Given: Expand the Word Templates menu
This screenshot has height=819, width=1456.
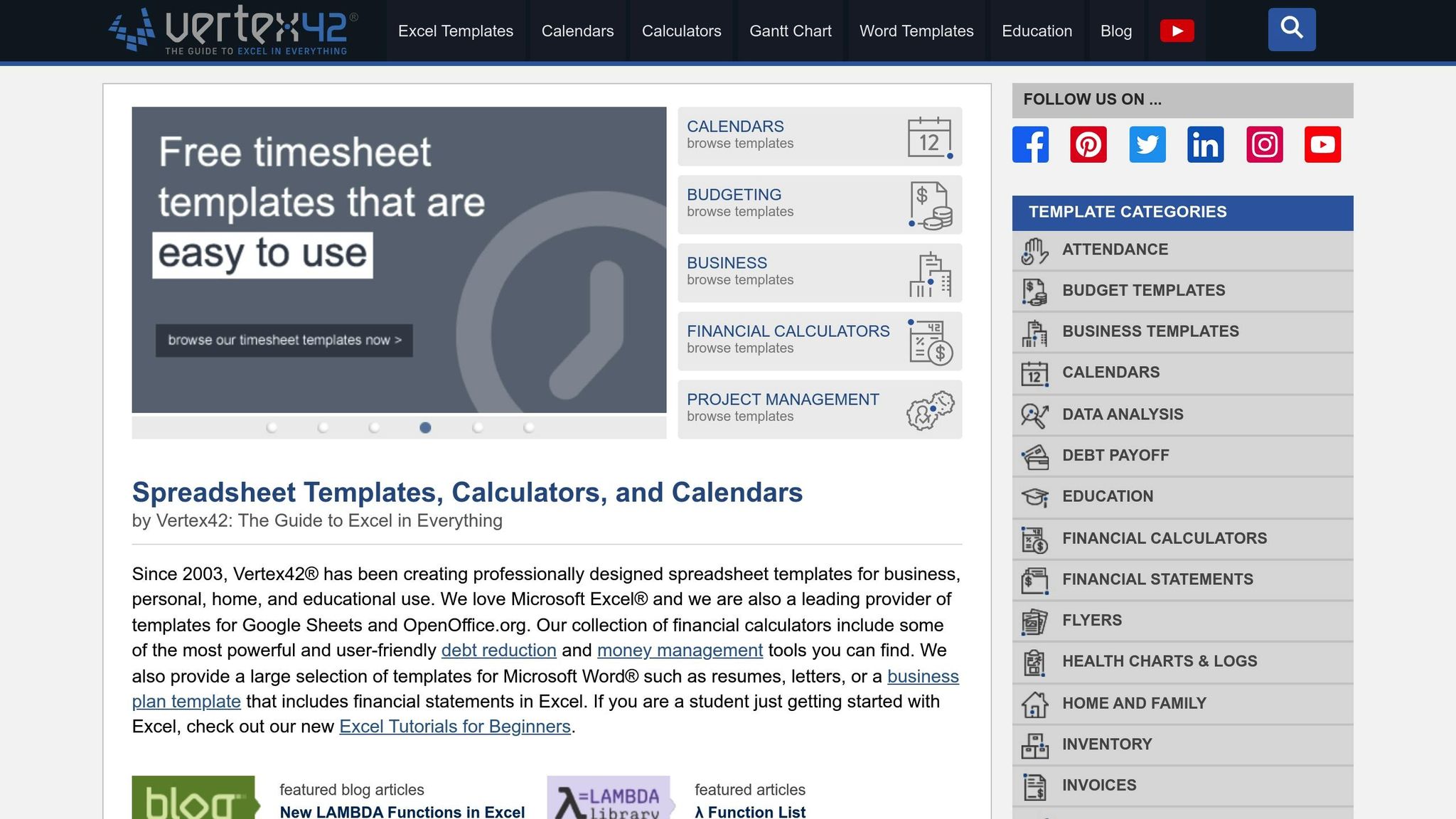Looking at the screenshot, I should 916,31.
